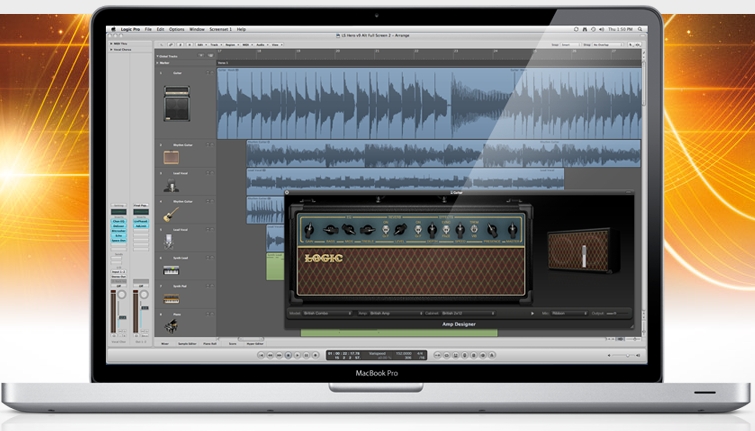Open the Screenset 1 menu
This screenshot has width=755, height=431.
point(221,29)
